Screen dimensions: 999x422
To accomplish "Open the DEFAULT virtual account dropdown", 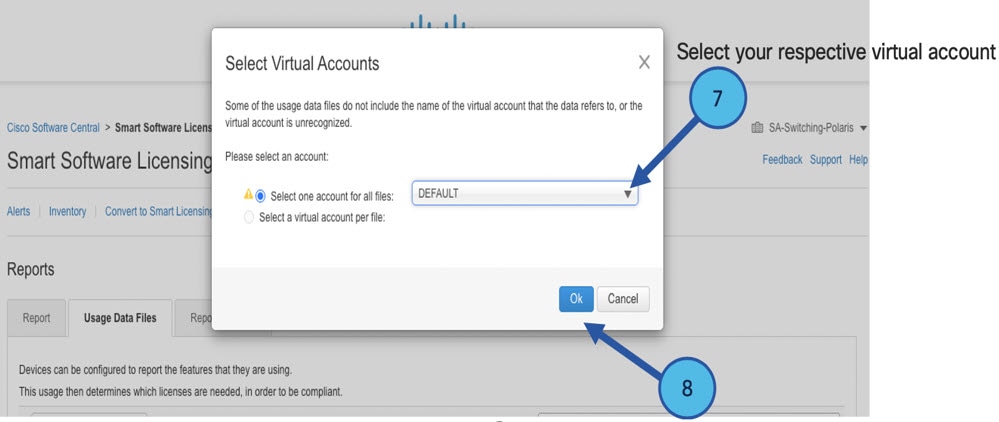I will [525, 194].
